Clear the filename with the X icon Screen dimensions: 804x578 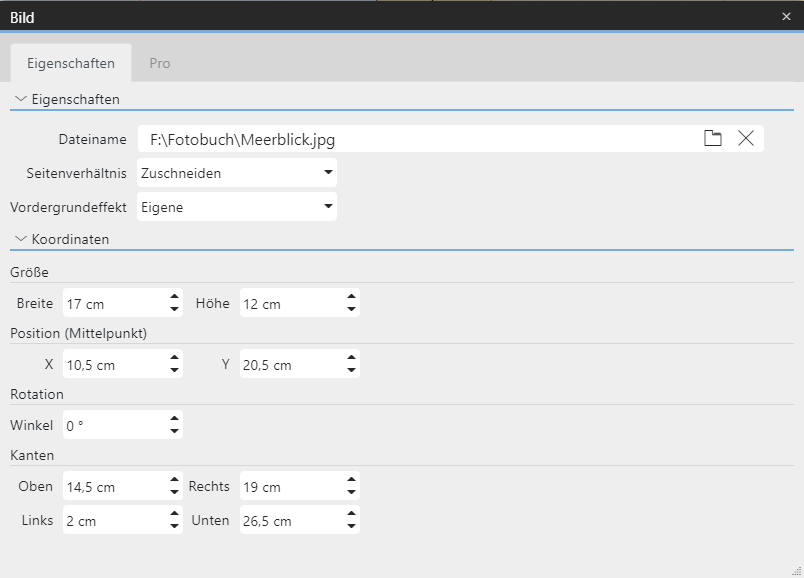point(746,139)
